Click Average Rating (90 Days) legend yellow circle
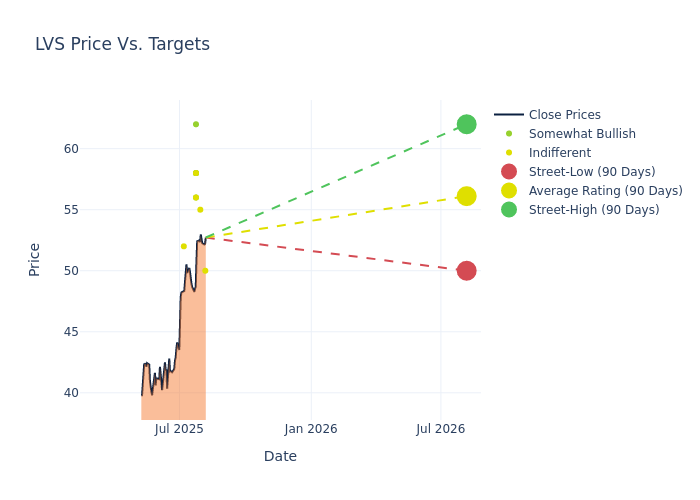Image resolution: width=700 pixels, height=500 pixels. point(509,191)
